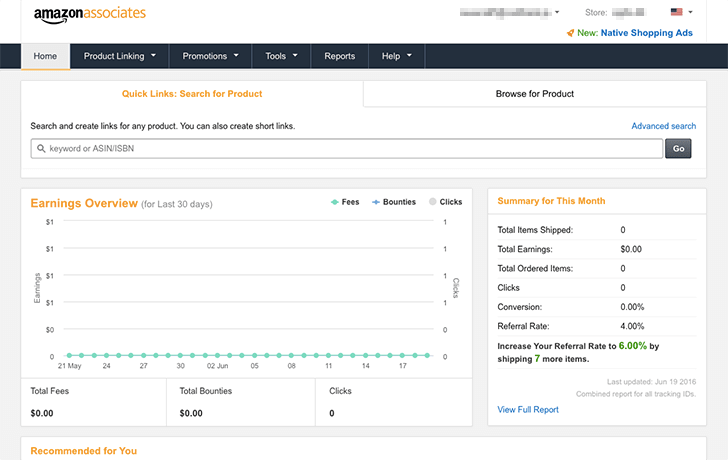Click the Total Items Shipped row label

click(x=535, y=230)
